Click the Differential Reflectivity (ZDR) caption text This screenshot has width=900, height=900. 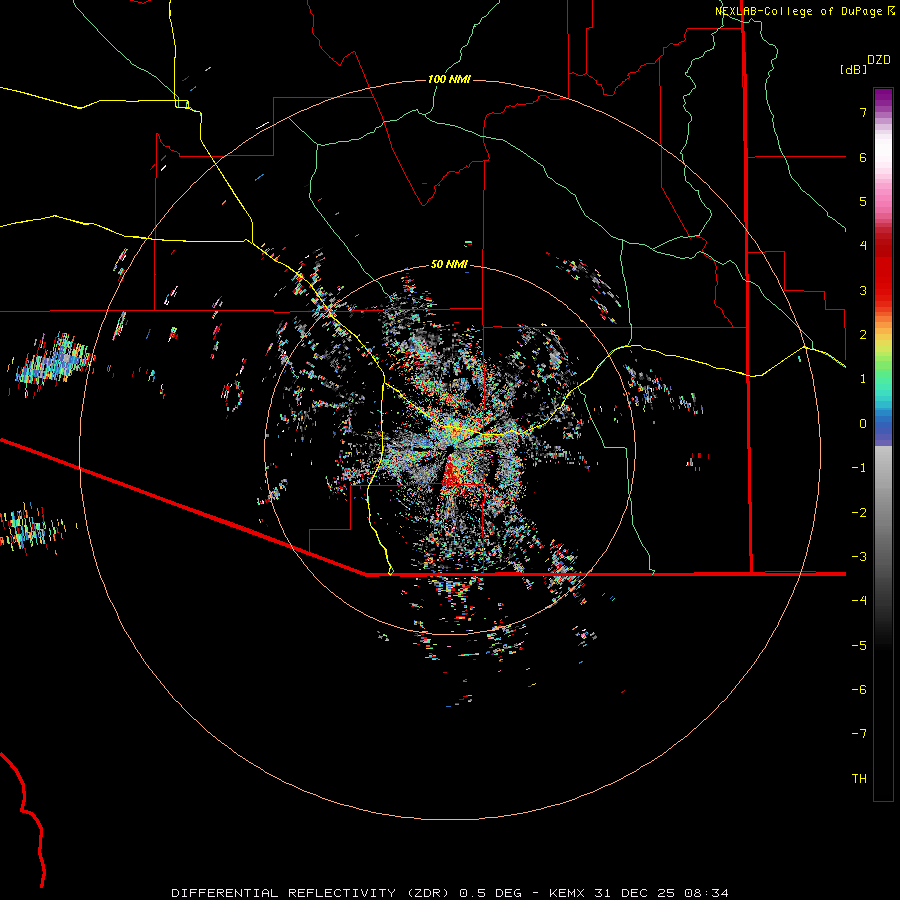[312, 893]
